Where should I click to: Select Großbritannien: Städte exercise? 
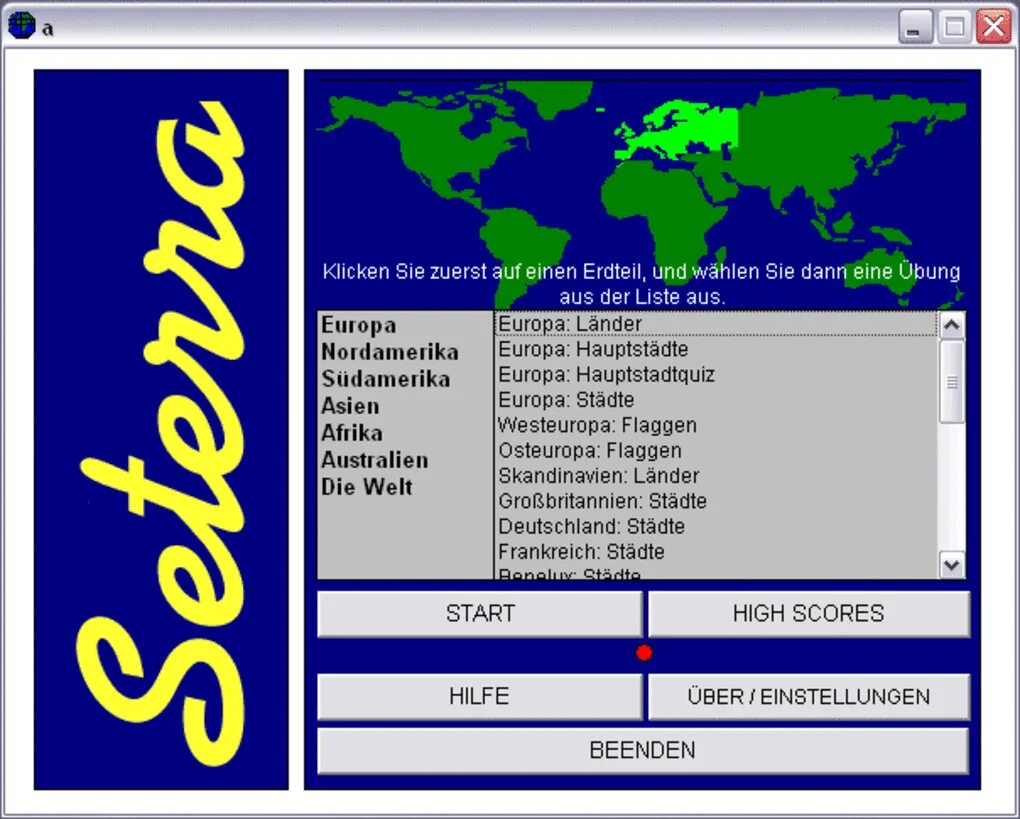pyautogui.click(x=716, y=501)
